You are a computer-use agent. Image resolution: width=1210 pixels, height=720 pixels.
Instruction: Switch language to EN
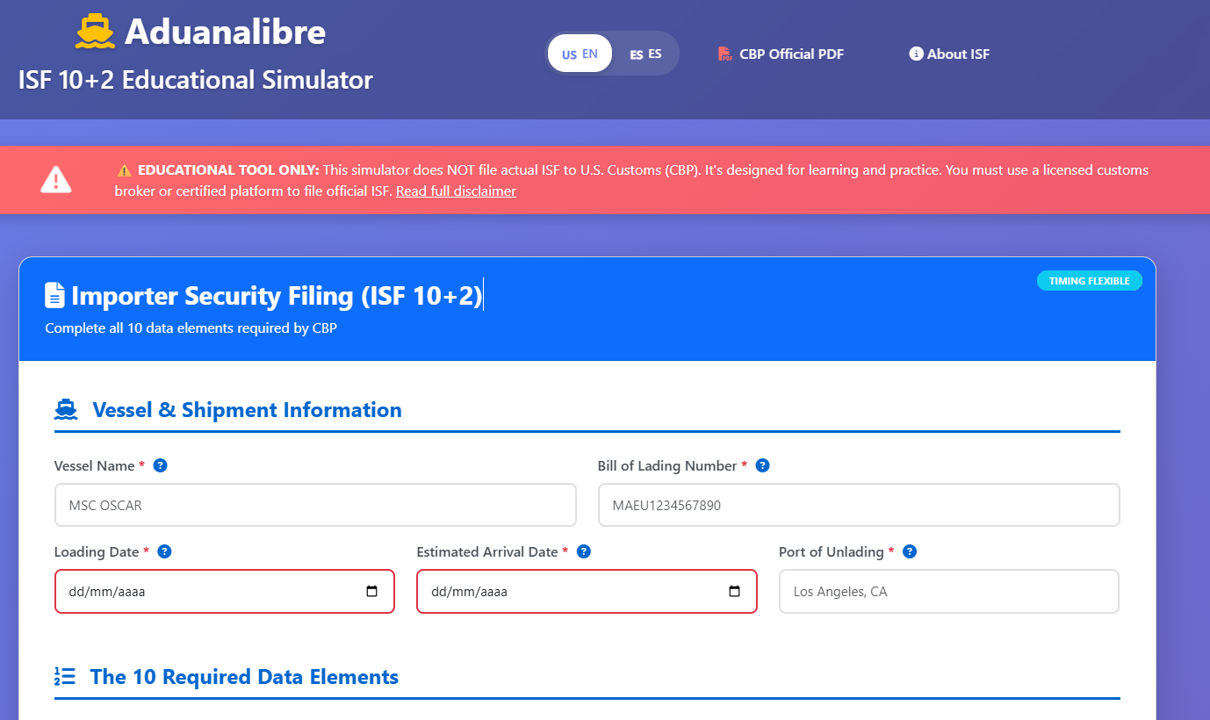(x=580, y=54)
